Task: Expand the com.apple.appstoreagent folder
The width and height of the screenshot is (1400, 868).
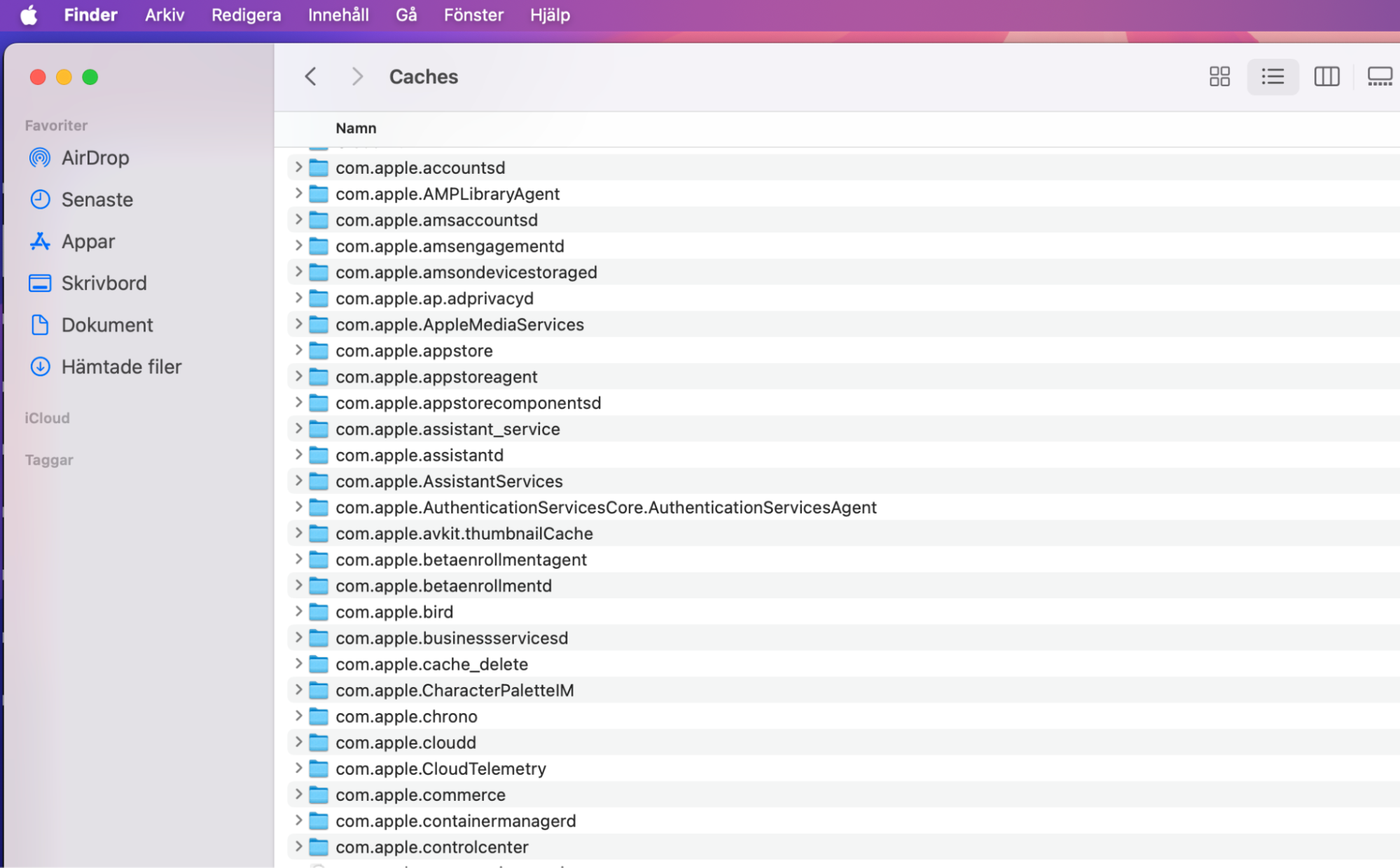Action: 298,377
